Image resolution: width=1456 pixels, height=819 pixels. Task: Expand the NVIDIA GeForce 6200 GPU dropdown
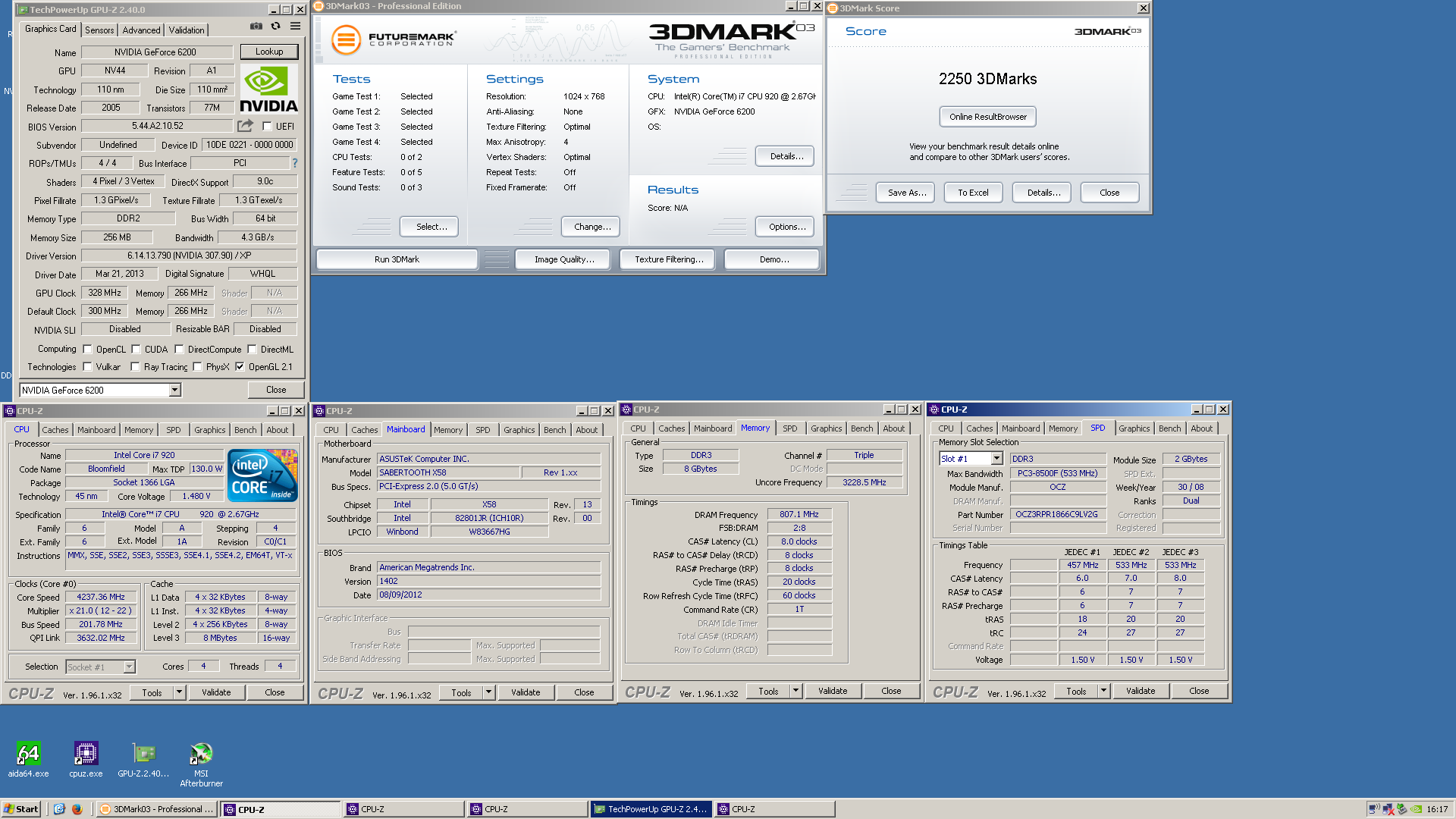click(174, 390)
